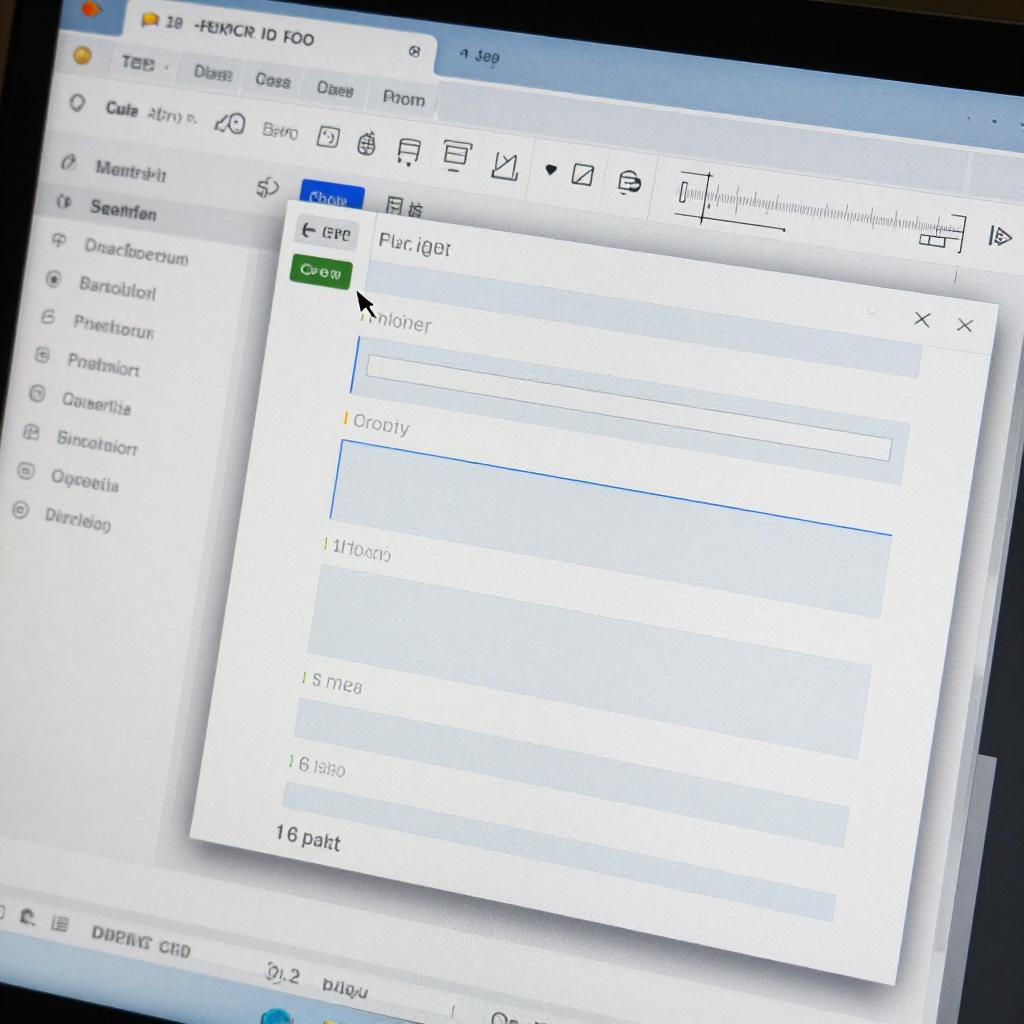Screen dimensions: 1024x1024
Task: Click the stacked disk icon in the toolbar
Action: pyautogui.click(x=629, y=182)
